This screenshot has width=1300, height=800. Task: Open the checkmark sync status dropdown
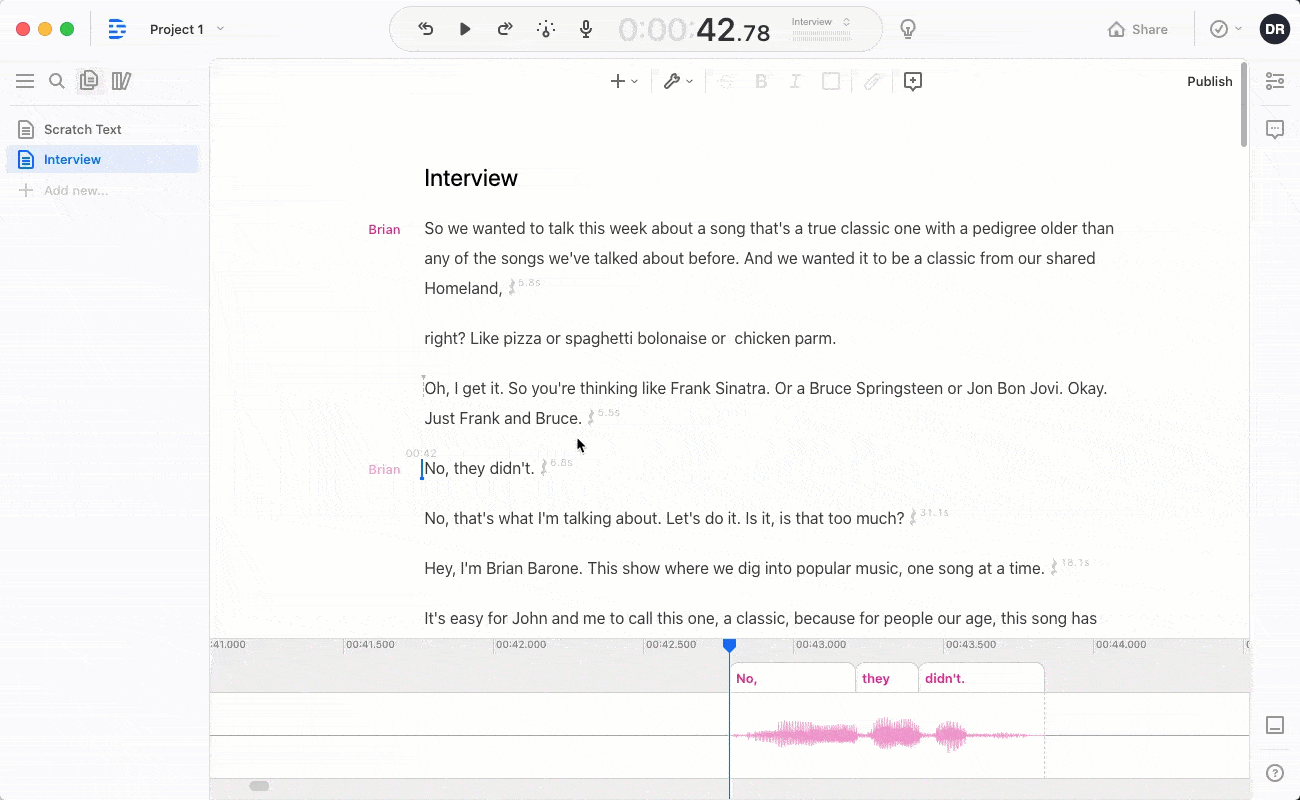(1226, 29)
